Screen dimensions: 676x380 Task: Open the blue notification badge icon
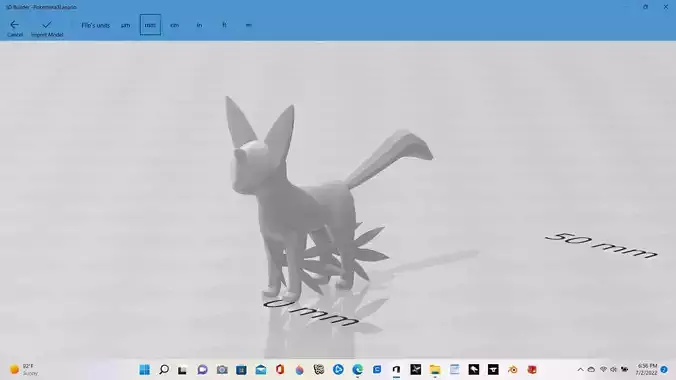[x=664, y=370]
